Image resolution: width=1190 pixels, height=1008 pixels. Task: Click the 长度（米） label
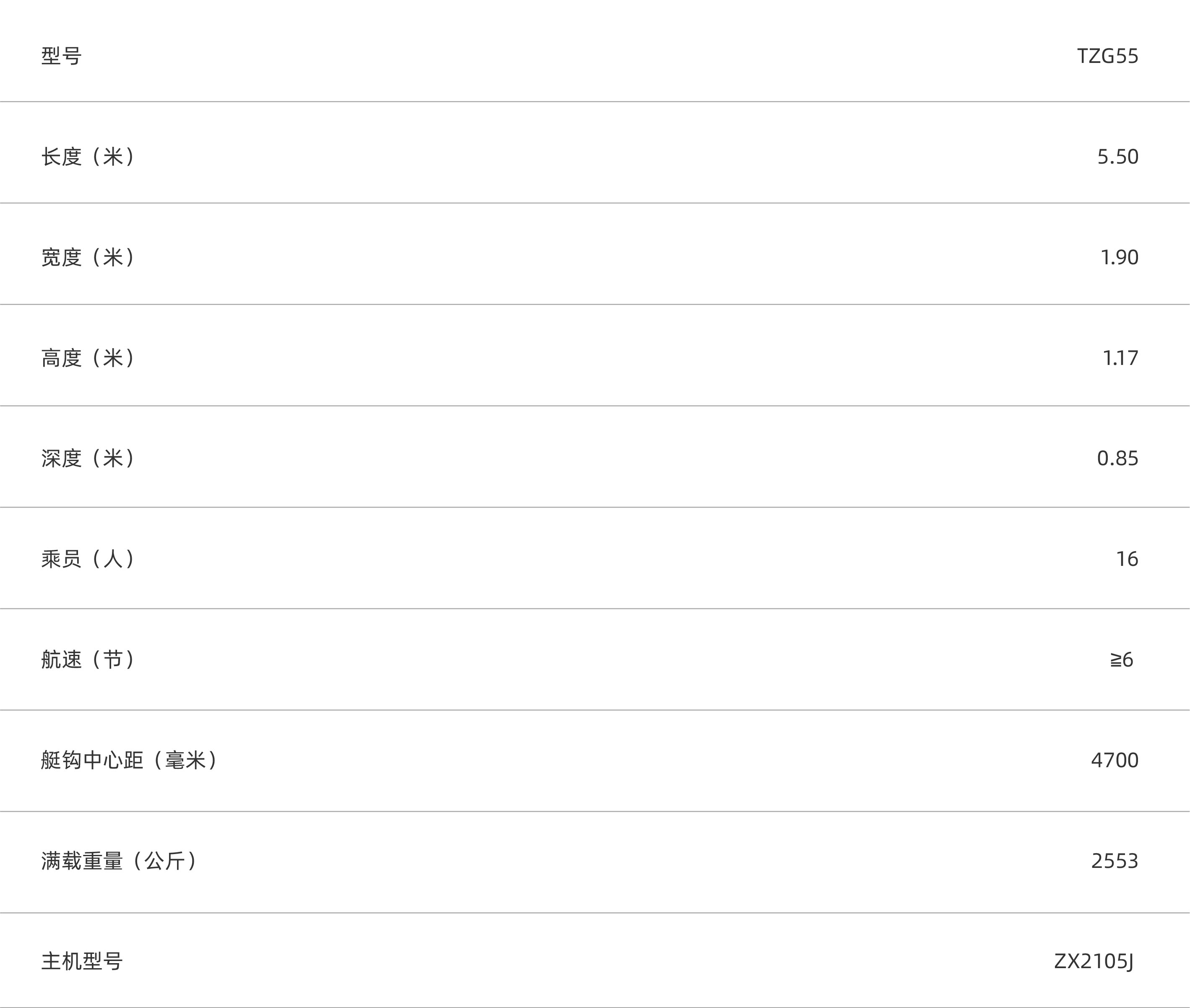tap(88, 156)
